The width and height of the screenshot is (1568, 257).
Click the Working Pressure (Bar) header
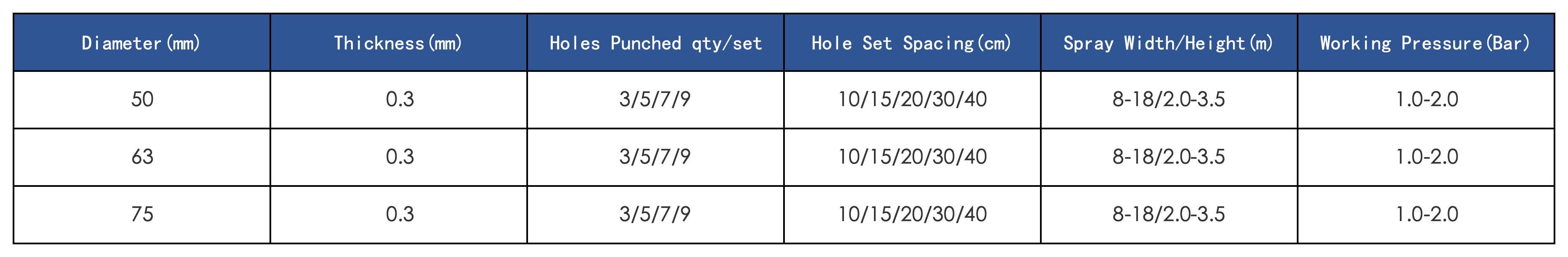(x=1426, y=43)
